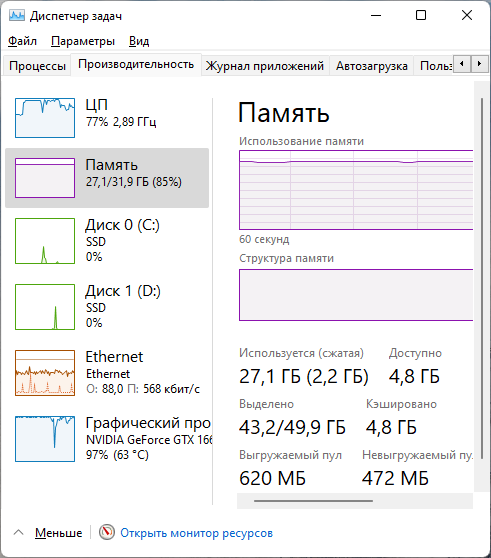Image resolution: width=491 pixels, height=558 pixels.
Task: Open the NVIDIA GeForce GPU graph
Action: pos(45,439)
